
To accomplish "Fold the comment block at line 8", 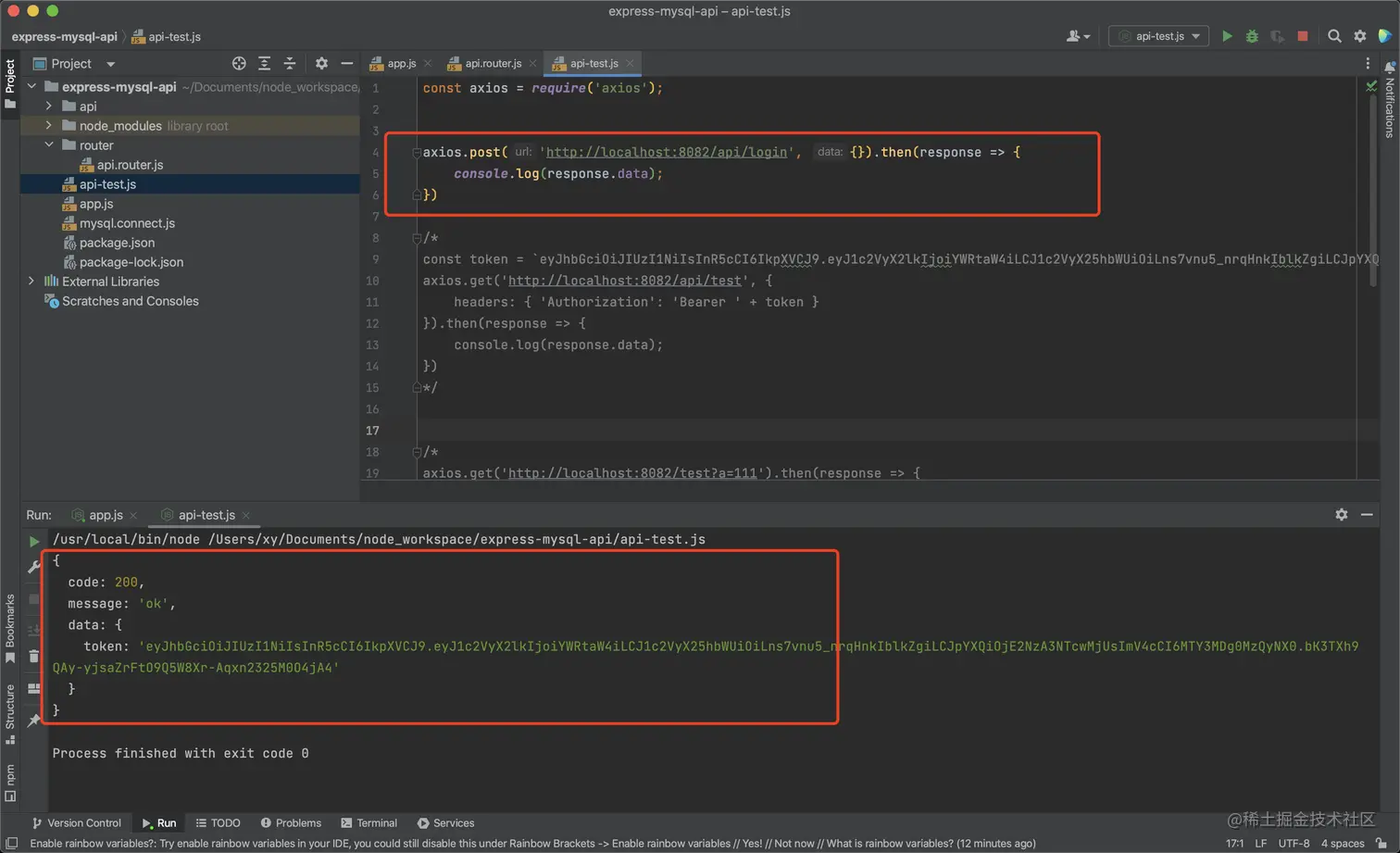I will click(417, 238).
